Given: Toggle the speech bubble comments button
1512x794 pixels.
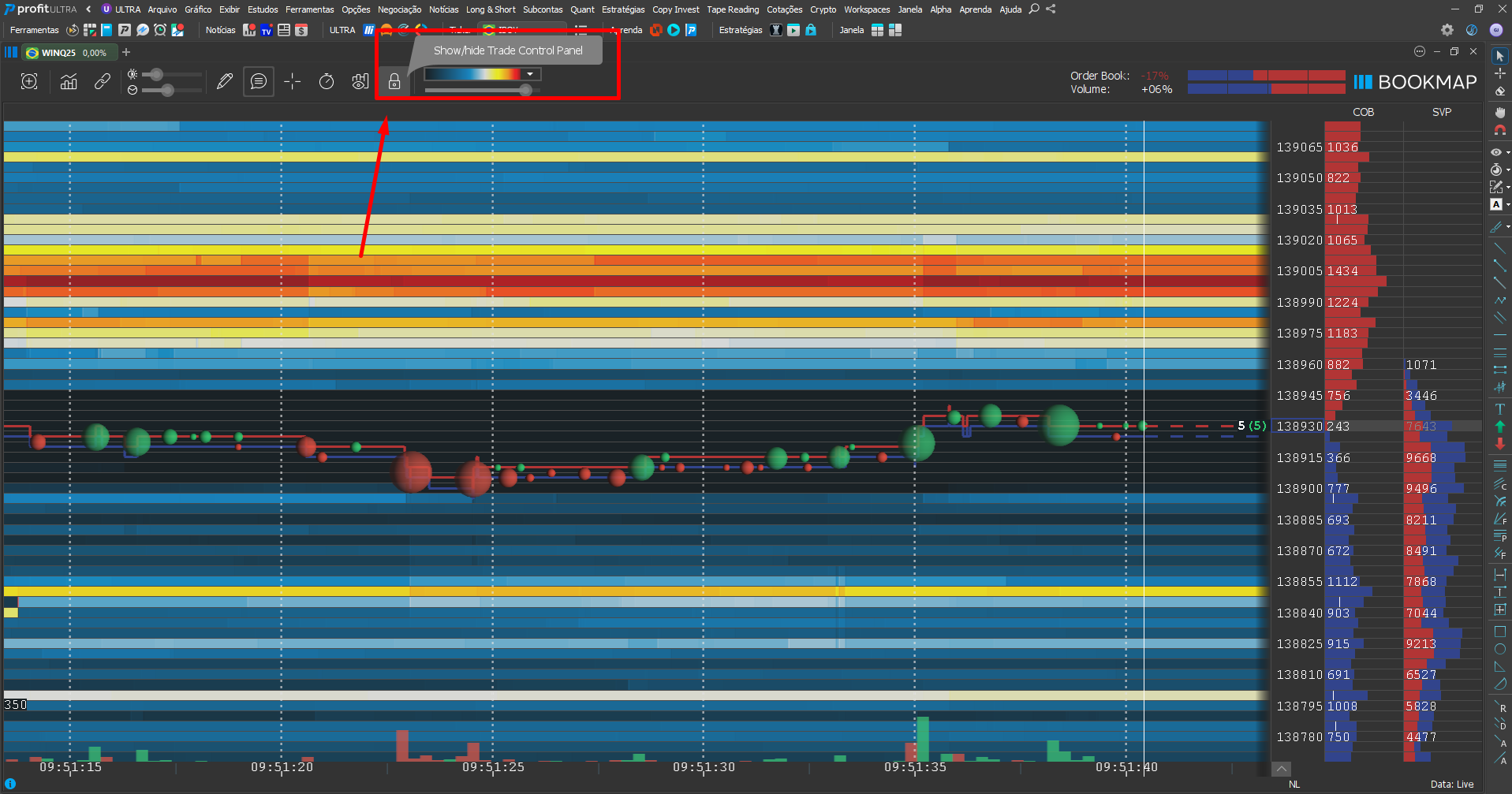Looking at the screenshot, I should click(x=259, y=81).
